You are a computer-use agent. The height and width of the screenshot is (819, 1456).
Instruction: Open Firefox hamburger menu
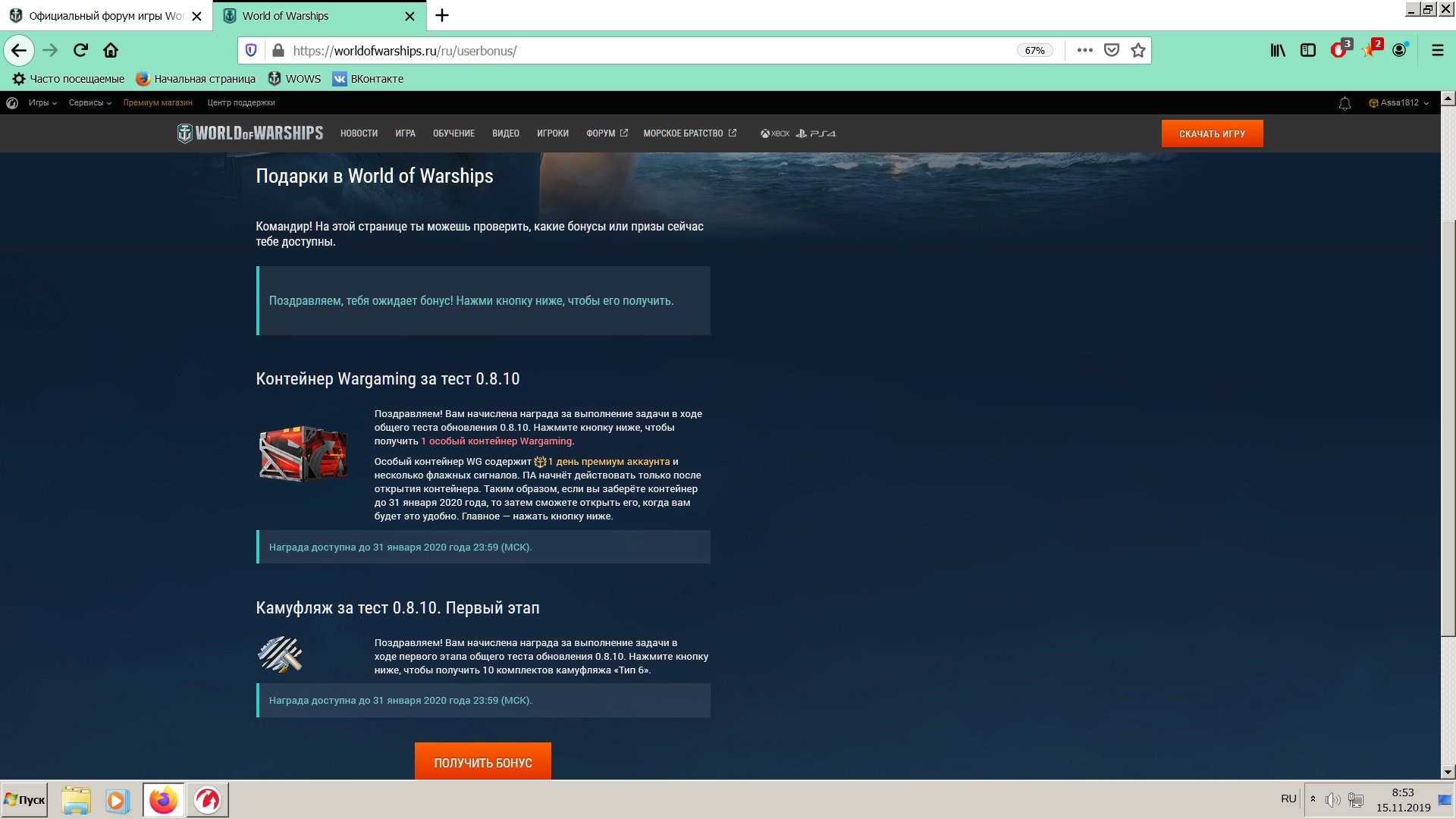(1437, 51)
